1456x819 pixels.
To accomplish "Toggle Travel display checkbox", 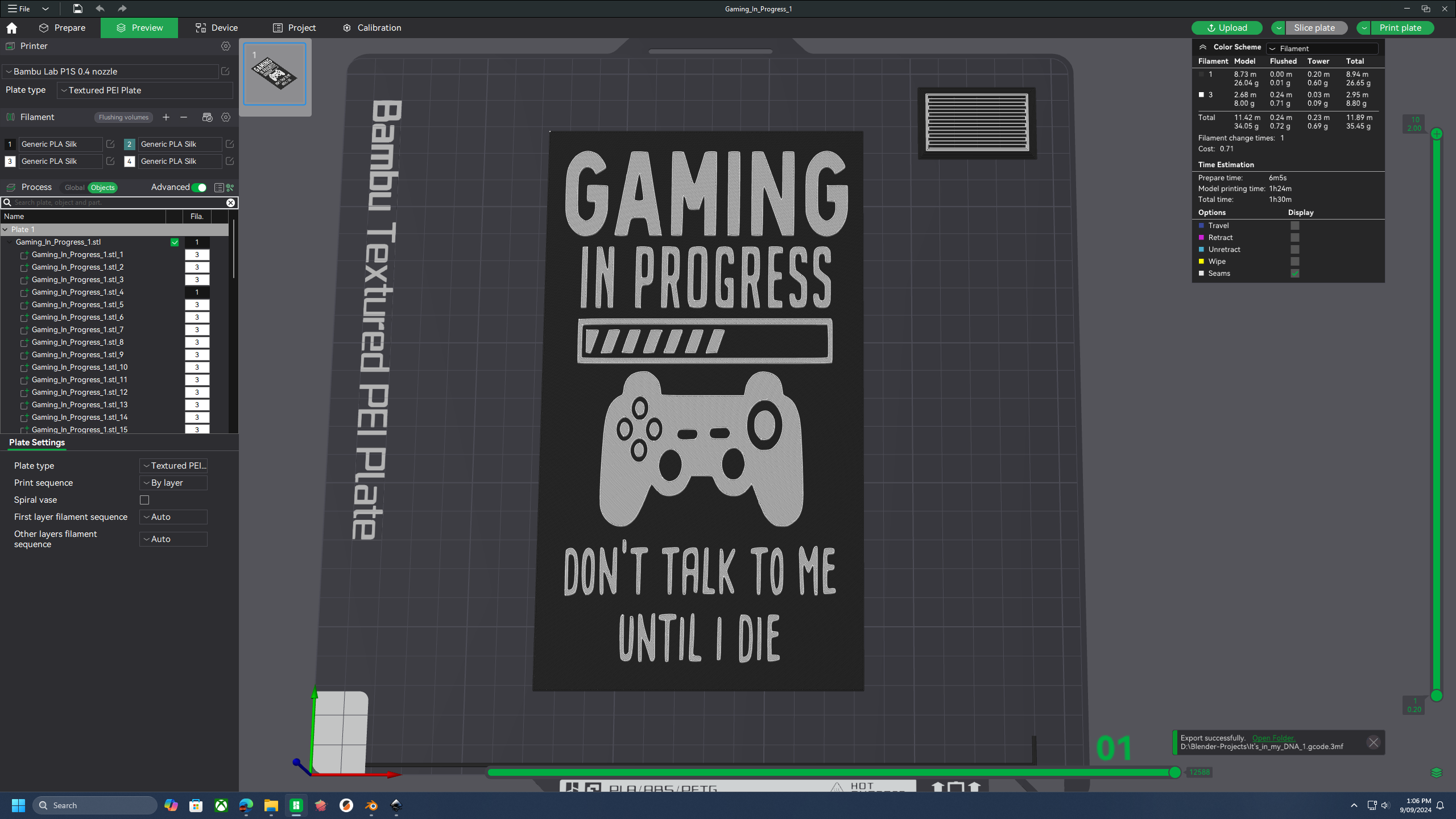I will tap(1295, 226).
